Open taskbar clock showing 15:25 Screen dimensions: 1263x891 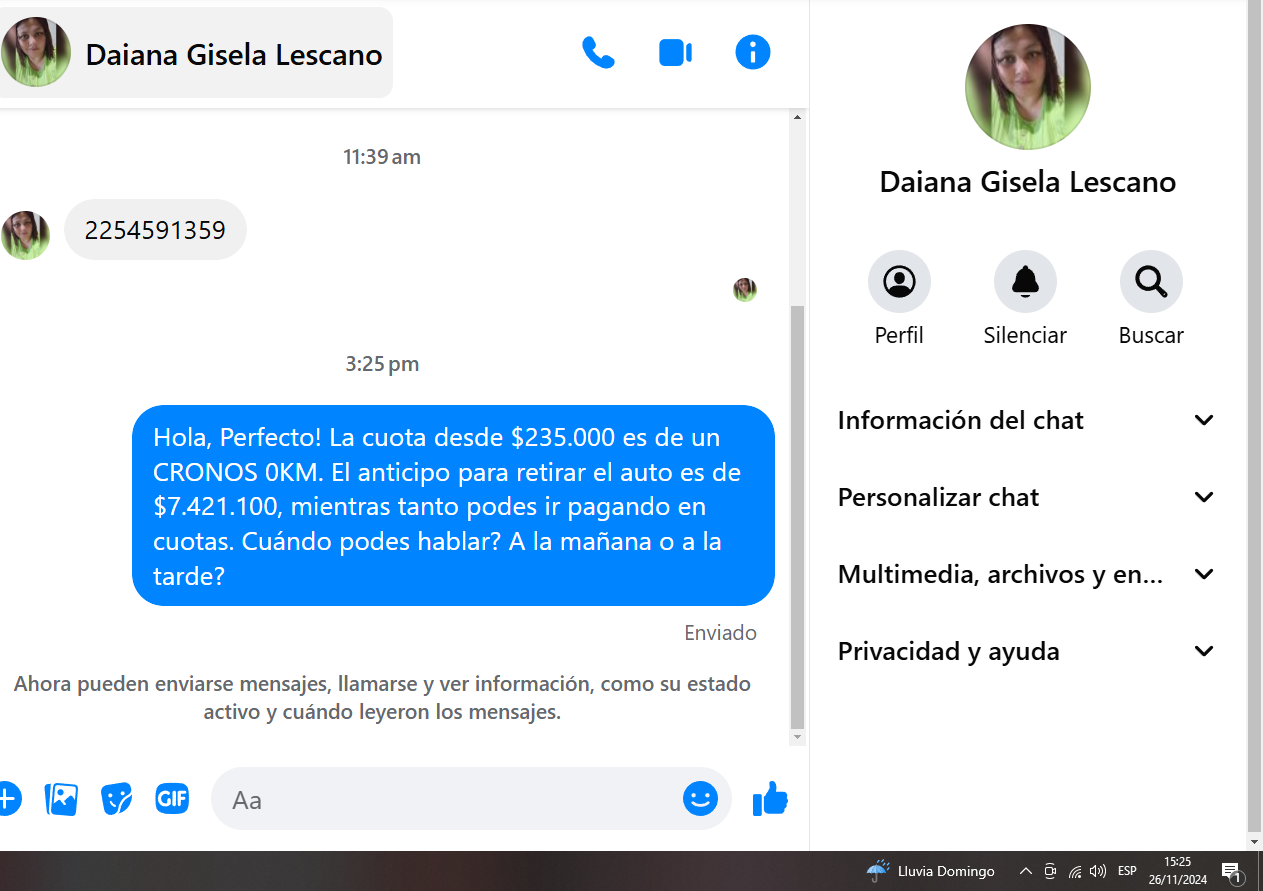pos(1177,871)
